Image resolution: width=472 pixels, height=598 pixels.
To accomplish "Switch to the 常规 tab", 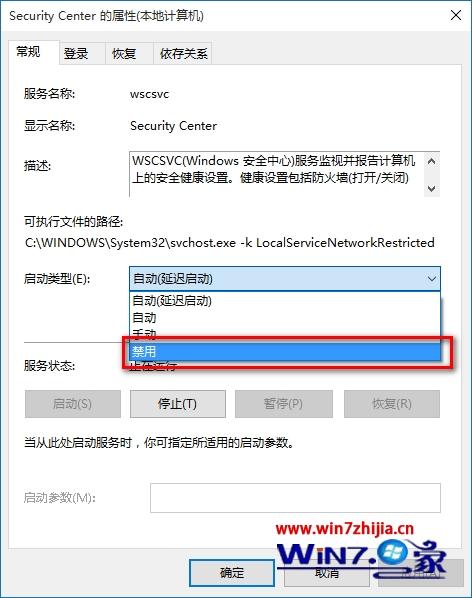I will [29, 52].
